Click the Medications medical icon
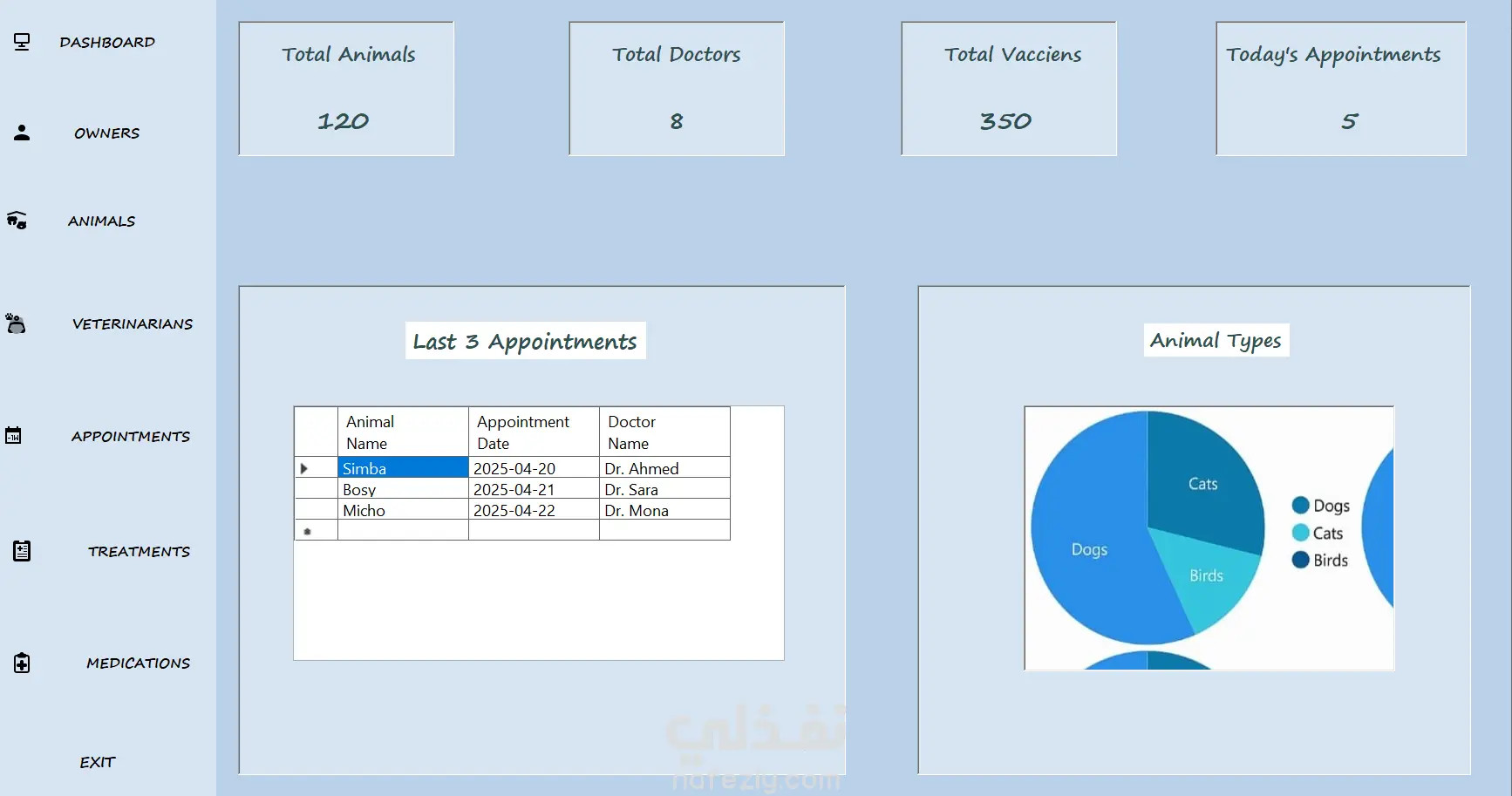 click(22, 663)
